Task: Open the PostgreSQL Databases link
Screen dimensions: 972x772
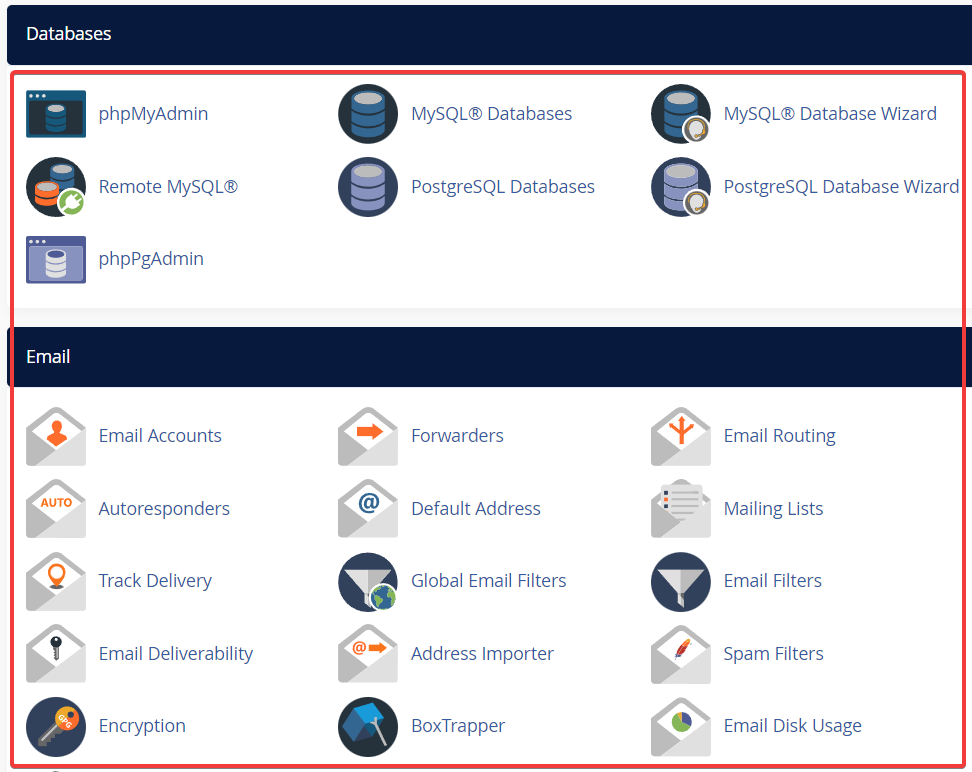Action: click(x=503, y=187)
